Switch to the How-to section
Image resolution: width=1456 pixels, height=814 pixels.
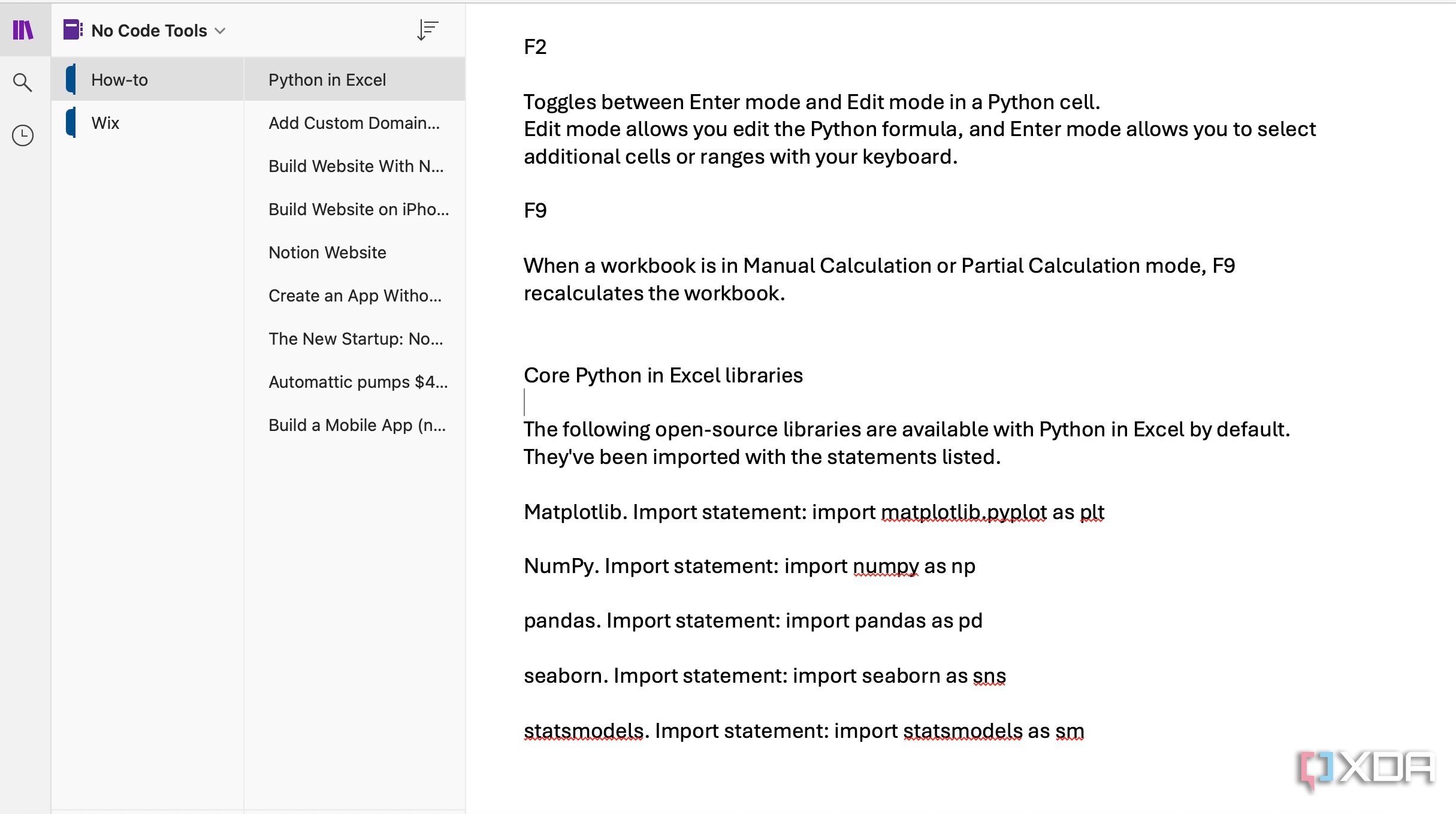120,79
